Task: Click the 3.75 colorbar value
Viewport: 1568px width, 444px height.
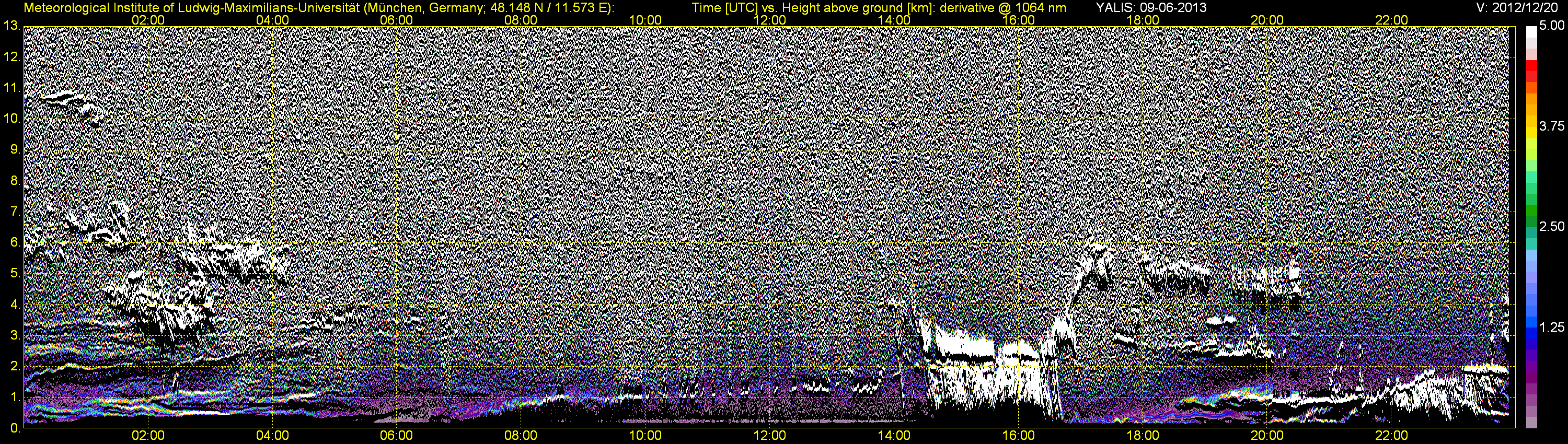Action: [1552, 126]
